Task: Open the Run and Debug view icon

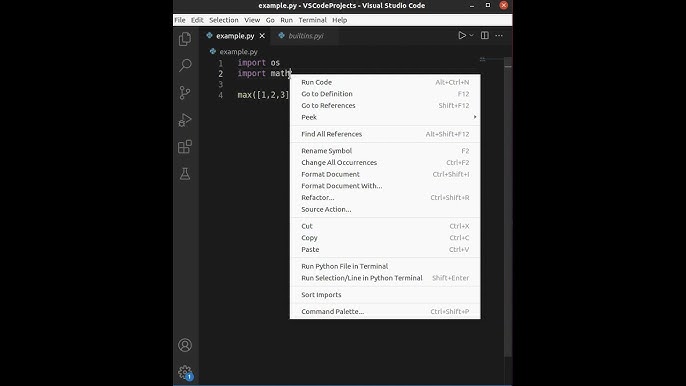Action: [x=185, y=120]
